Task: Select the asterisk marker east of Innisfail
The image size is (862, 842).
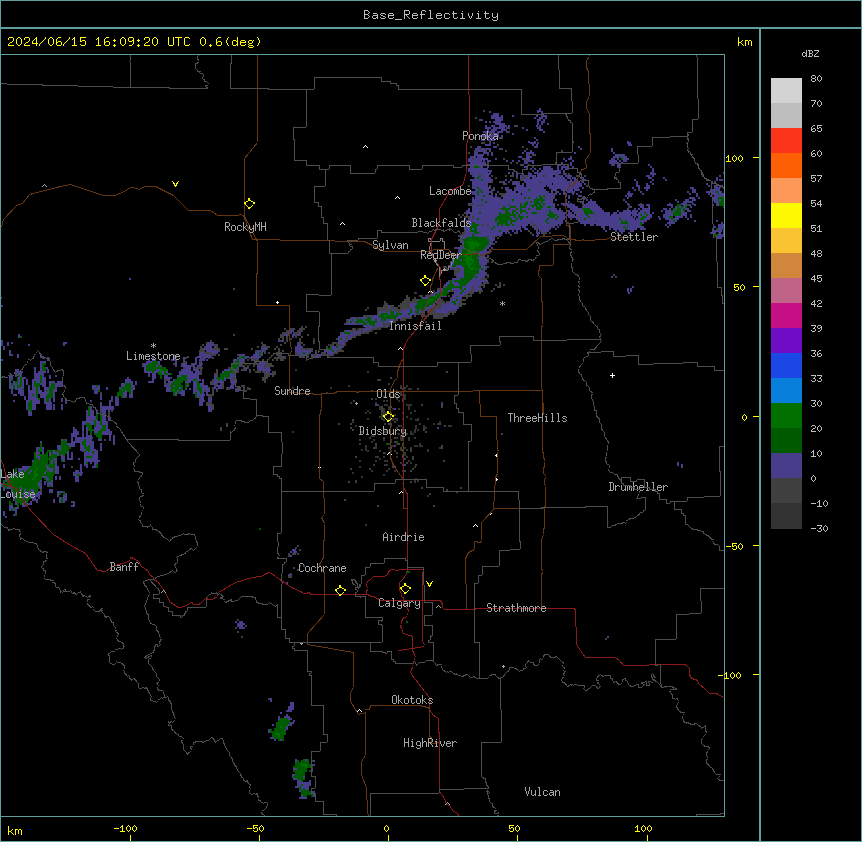Action: click(x=502, y=303)
